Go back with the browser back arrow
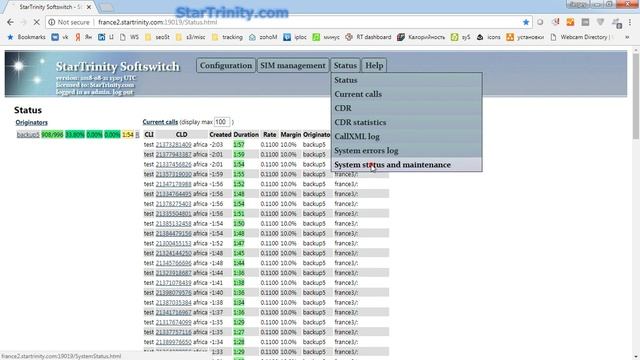Viewport: 640px width, 360px height. pos(10,22)
